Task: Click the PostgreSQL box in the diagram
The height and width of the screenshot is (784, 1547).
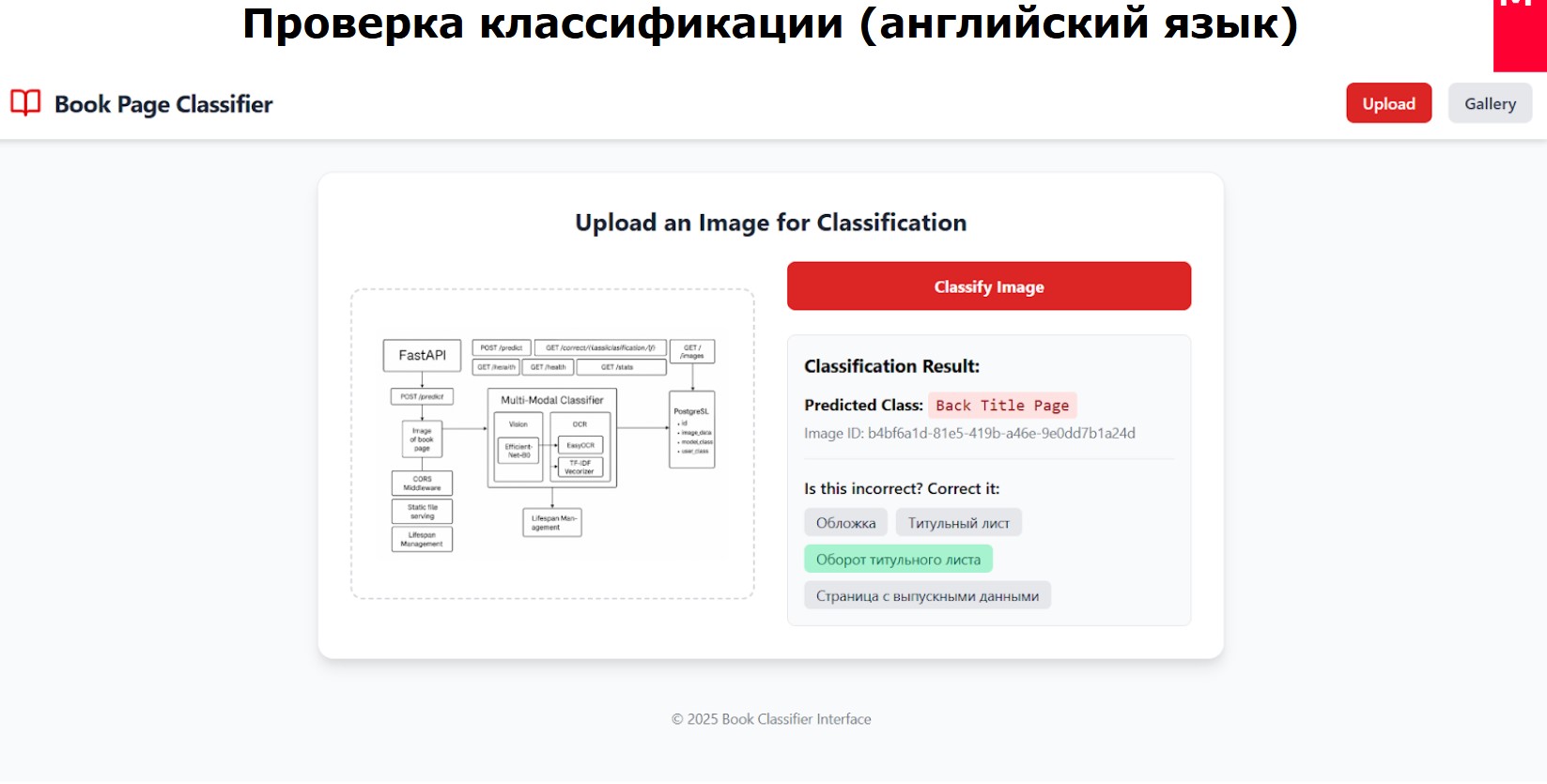Action: 692,430
